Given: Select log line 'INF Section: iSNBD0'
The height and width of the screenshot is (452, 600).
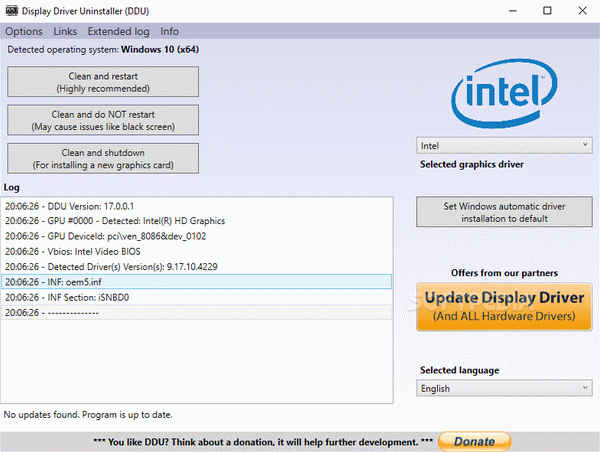Looking at the screenshot, I should 197,297.
